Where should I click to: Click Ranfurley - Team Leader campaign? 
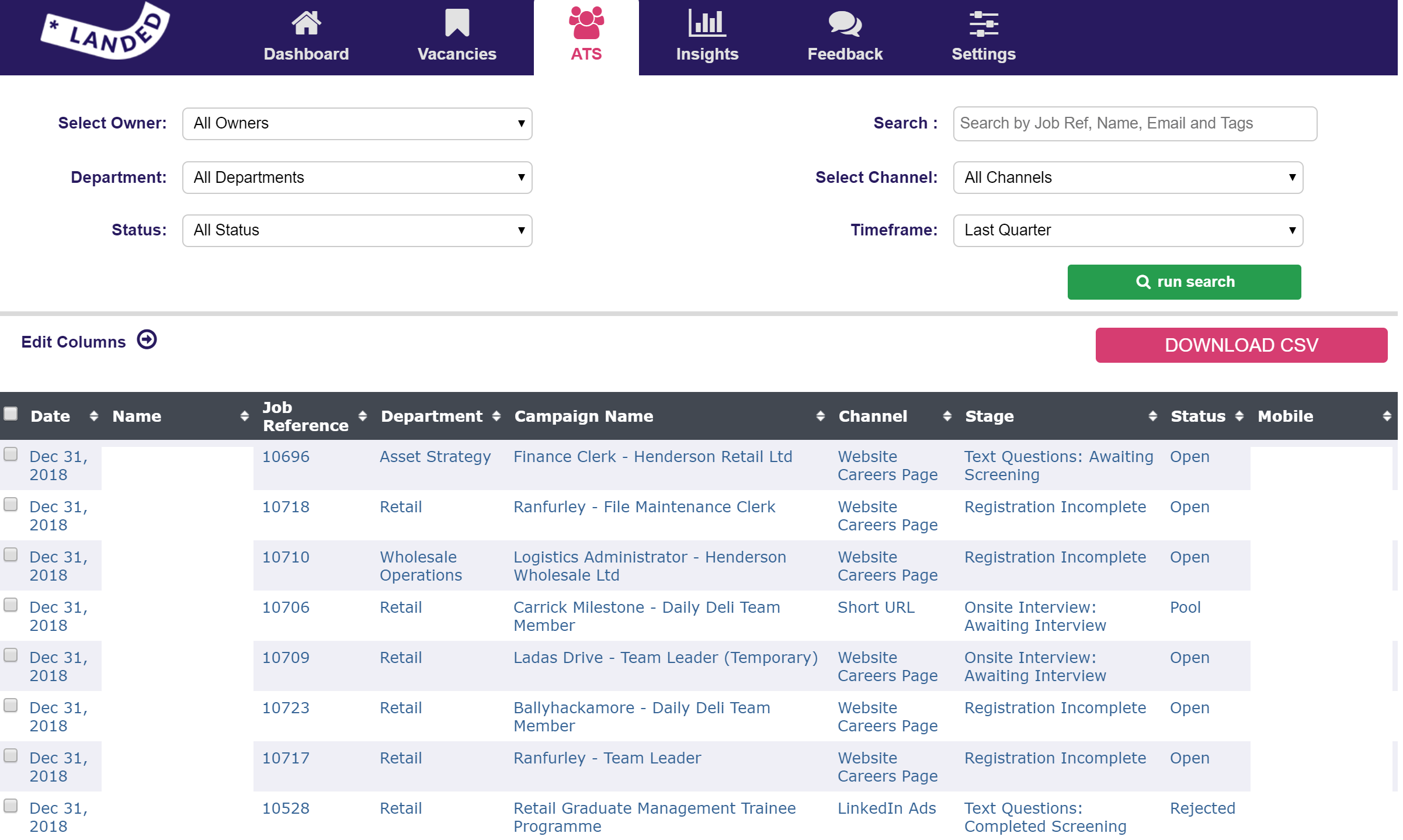pyautogui.click(x=607, y=758)
